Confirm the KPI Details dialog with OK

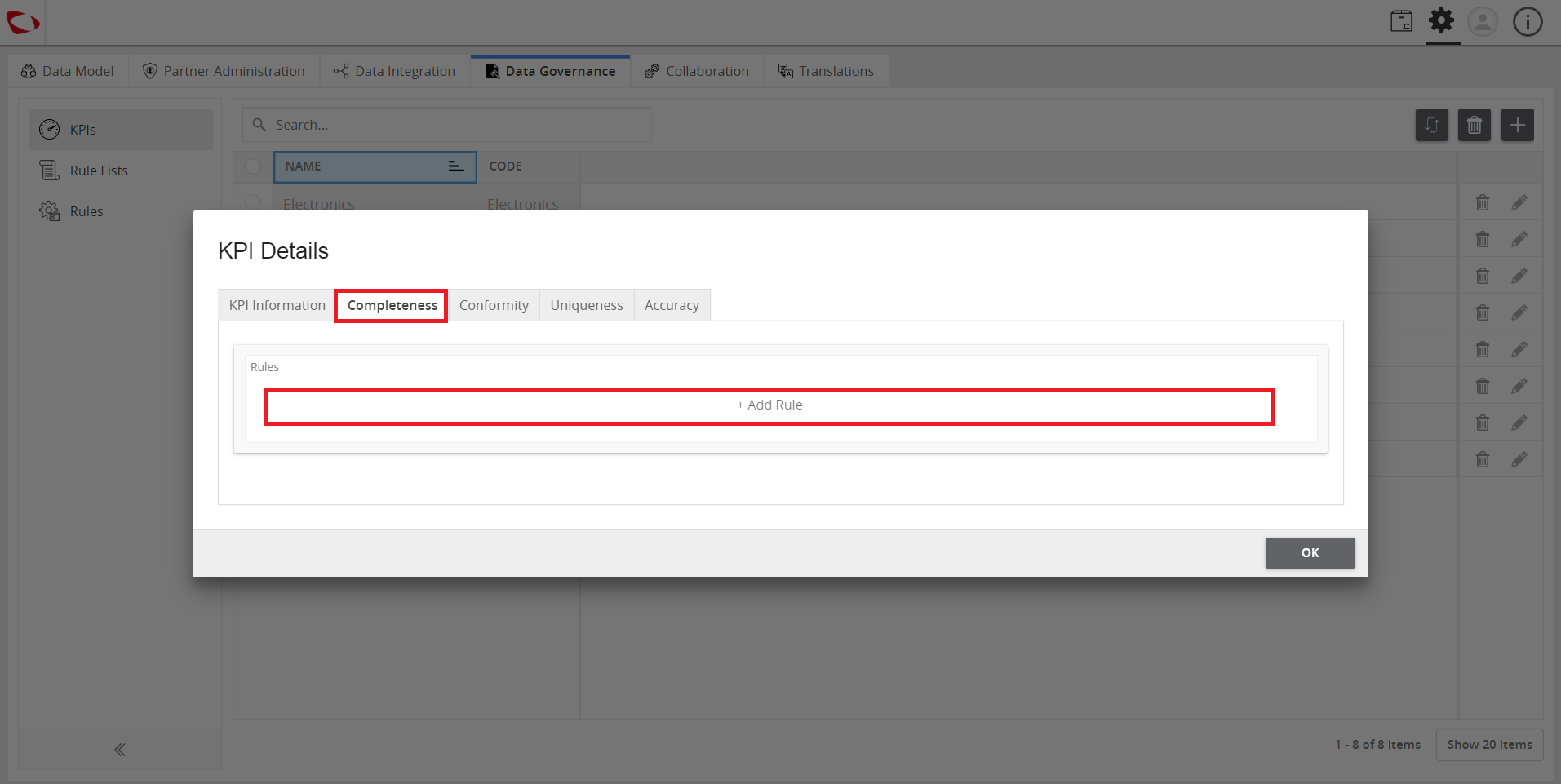coord(1310,553)
